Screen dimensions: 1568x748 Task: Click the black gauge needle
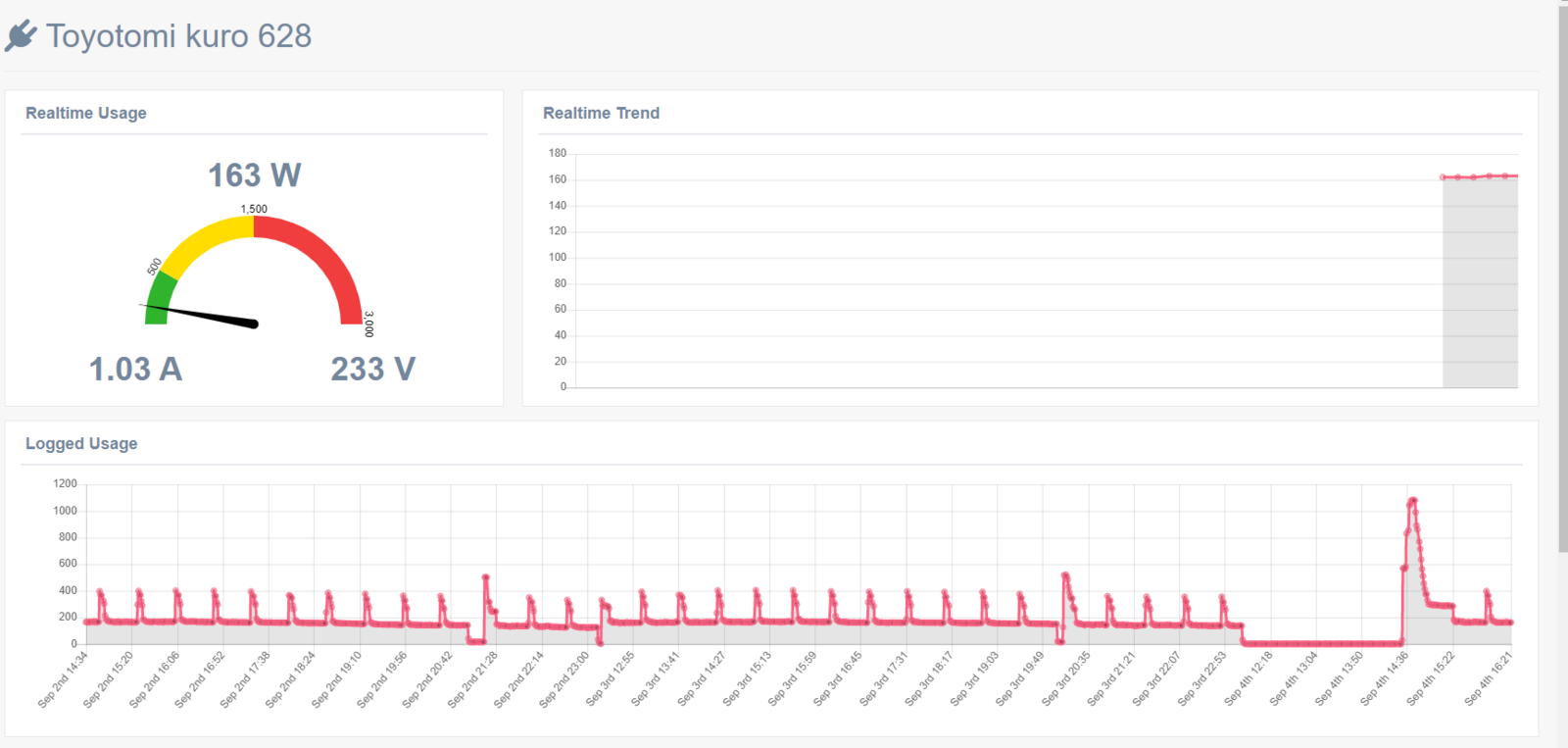(x=202, y=315)
